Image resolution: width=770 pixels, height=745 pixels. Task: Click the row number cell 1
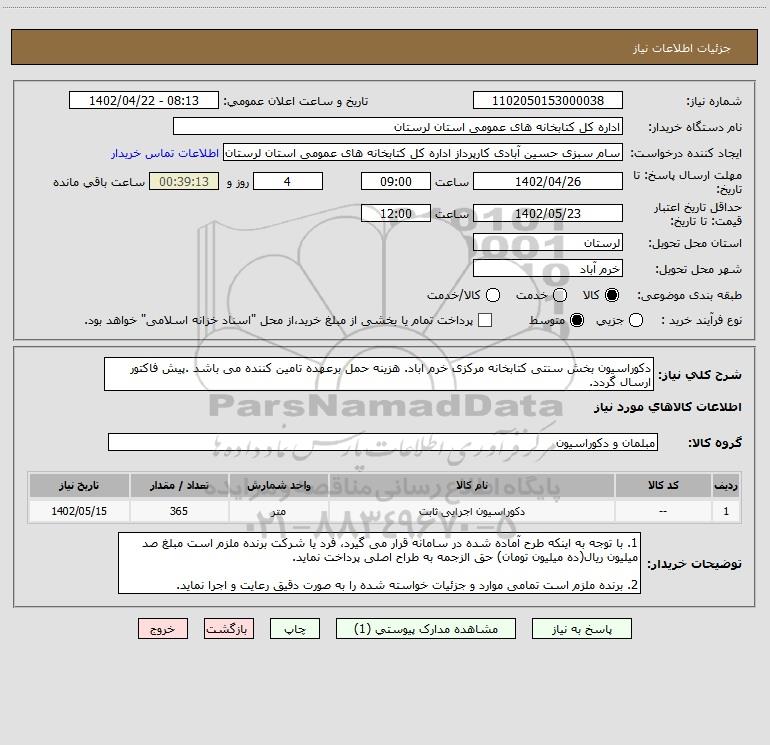pos(726,511)
